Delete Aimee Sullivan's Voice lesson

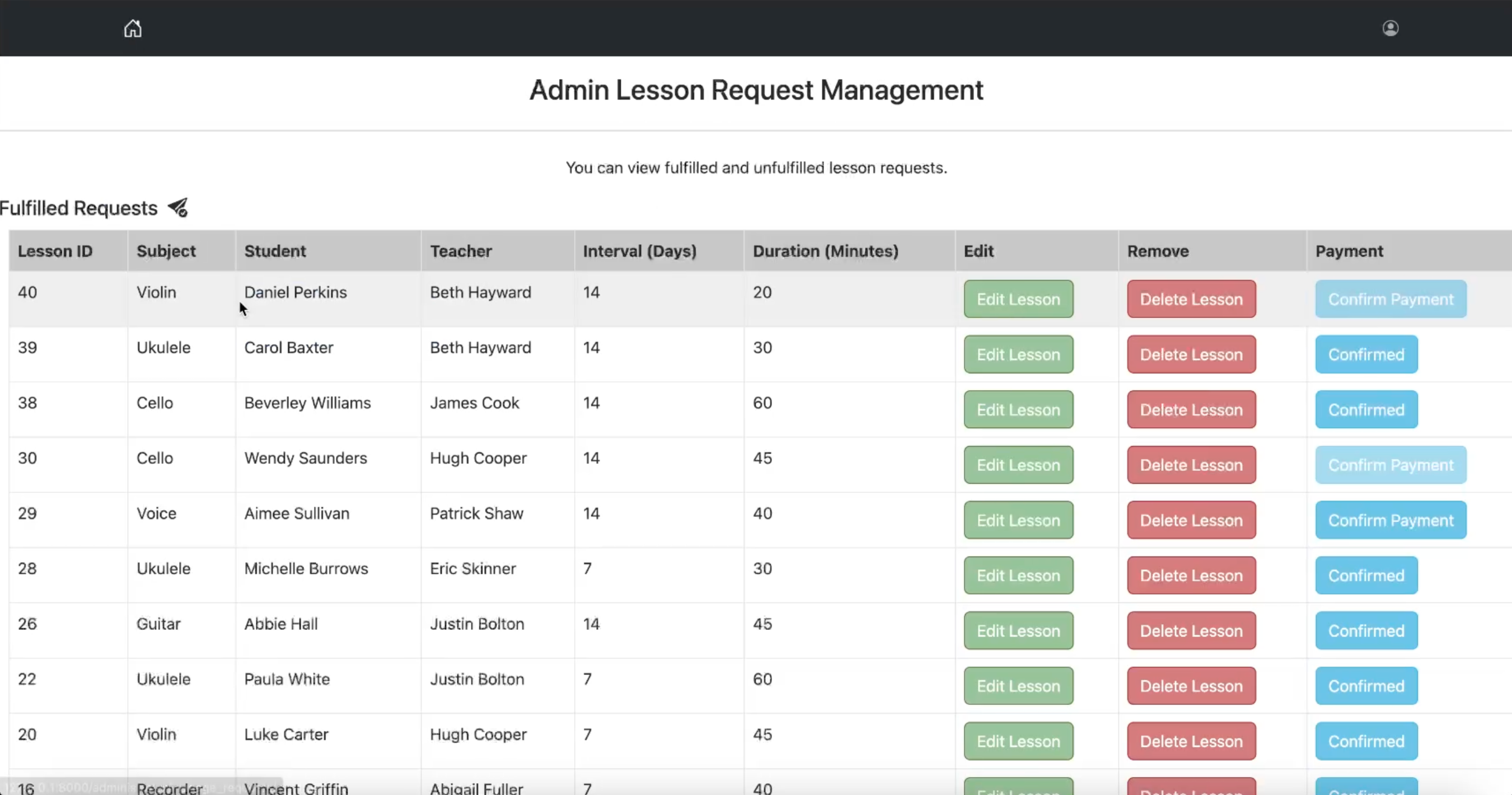[x=1191, y=520]
